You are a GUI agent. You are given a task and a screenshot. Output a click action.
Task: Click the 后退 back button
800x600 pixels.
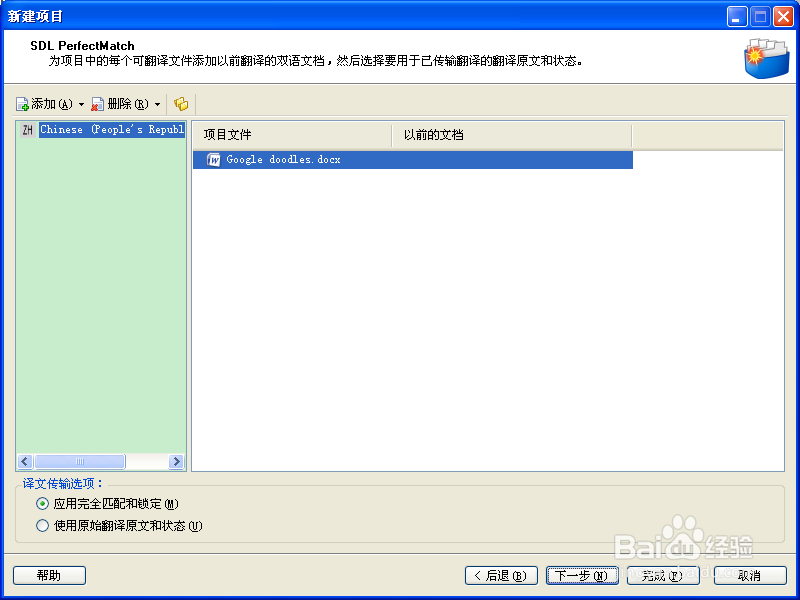(x=501, y=576)
